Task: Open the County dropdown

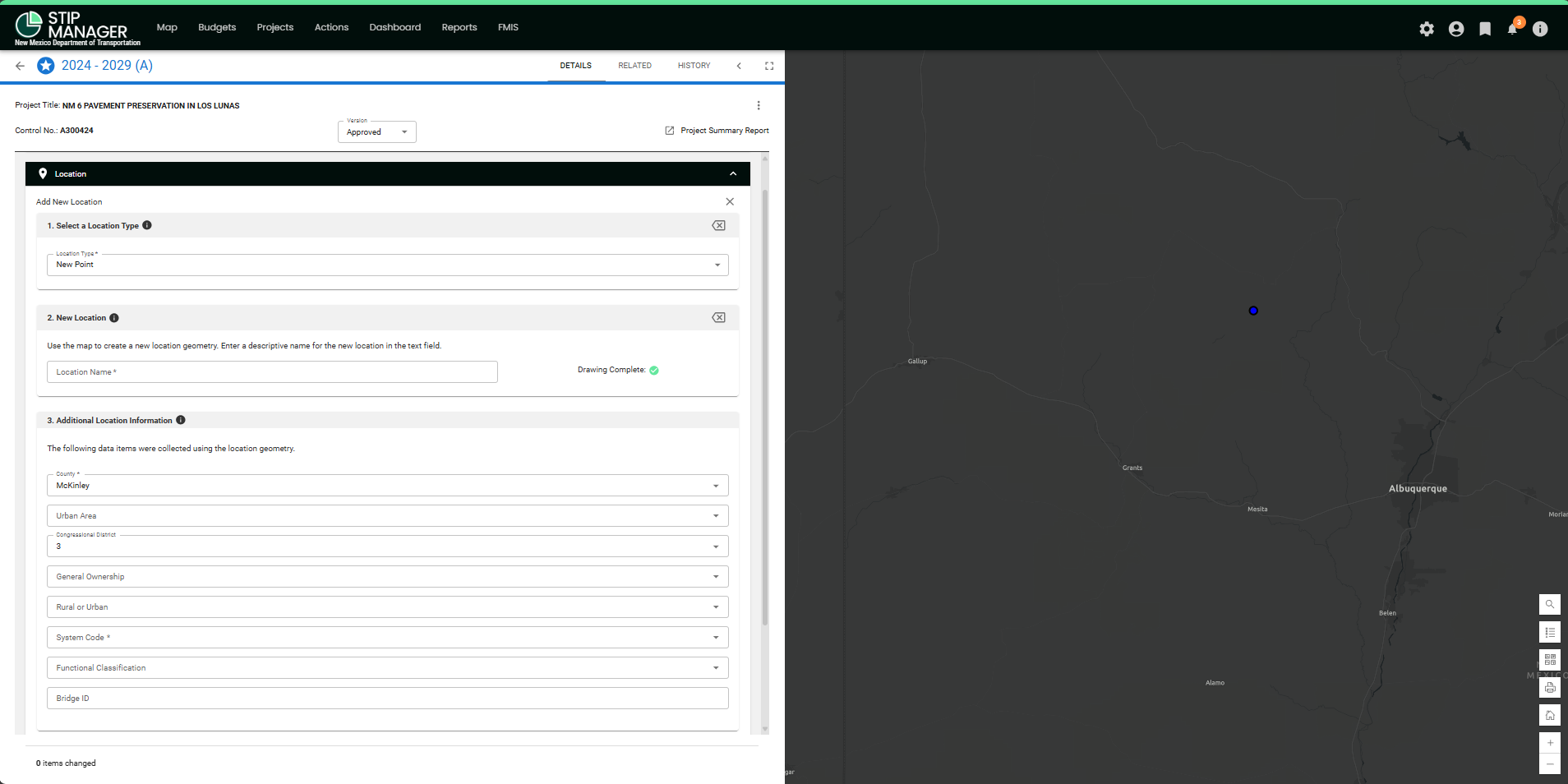Action: click(388, 485)
